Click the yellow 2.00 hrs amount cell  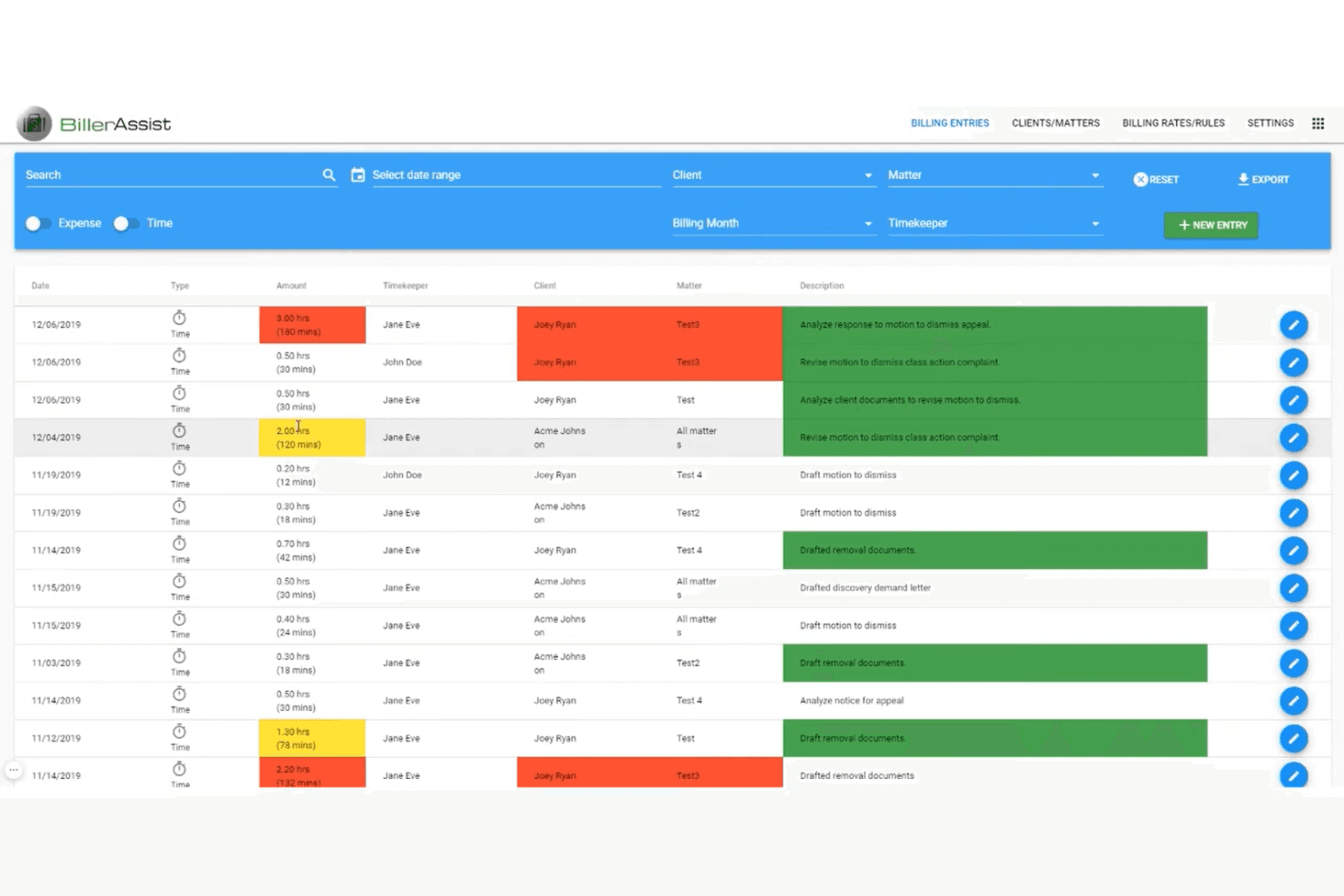point(312,438)
